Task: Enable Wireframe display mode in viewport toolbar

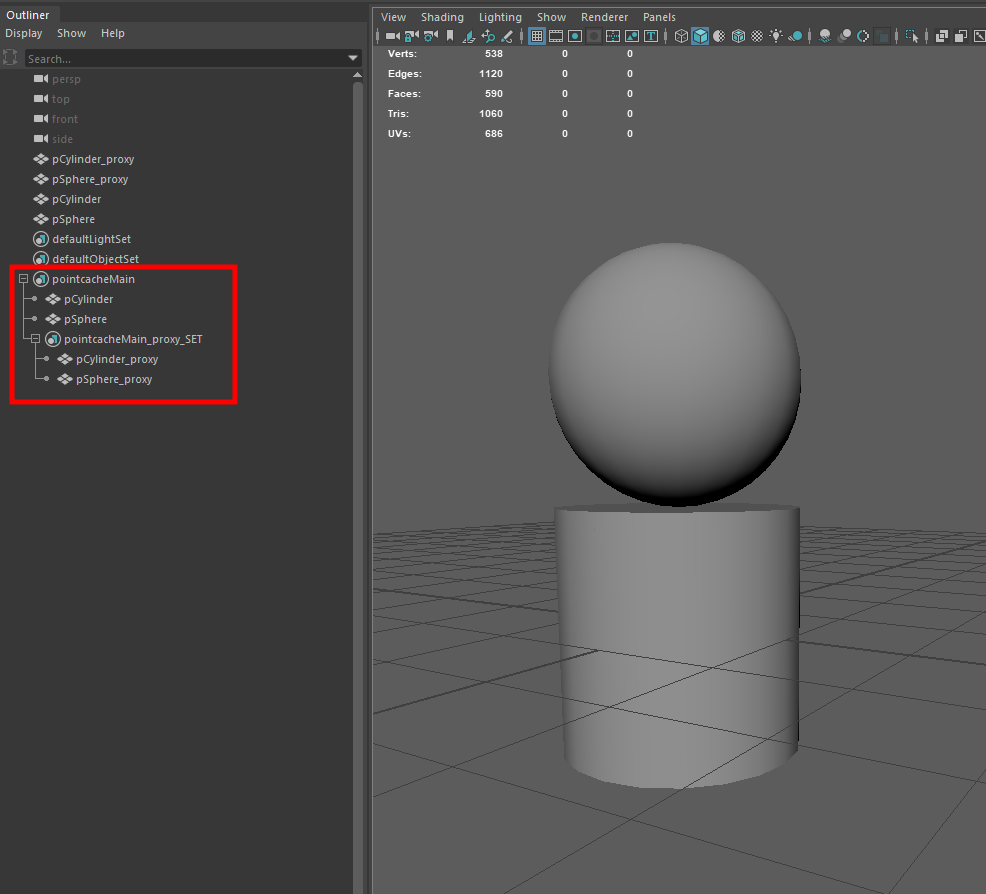Action: (680, 36)
